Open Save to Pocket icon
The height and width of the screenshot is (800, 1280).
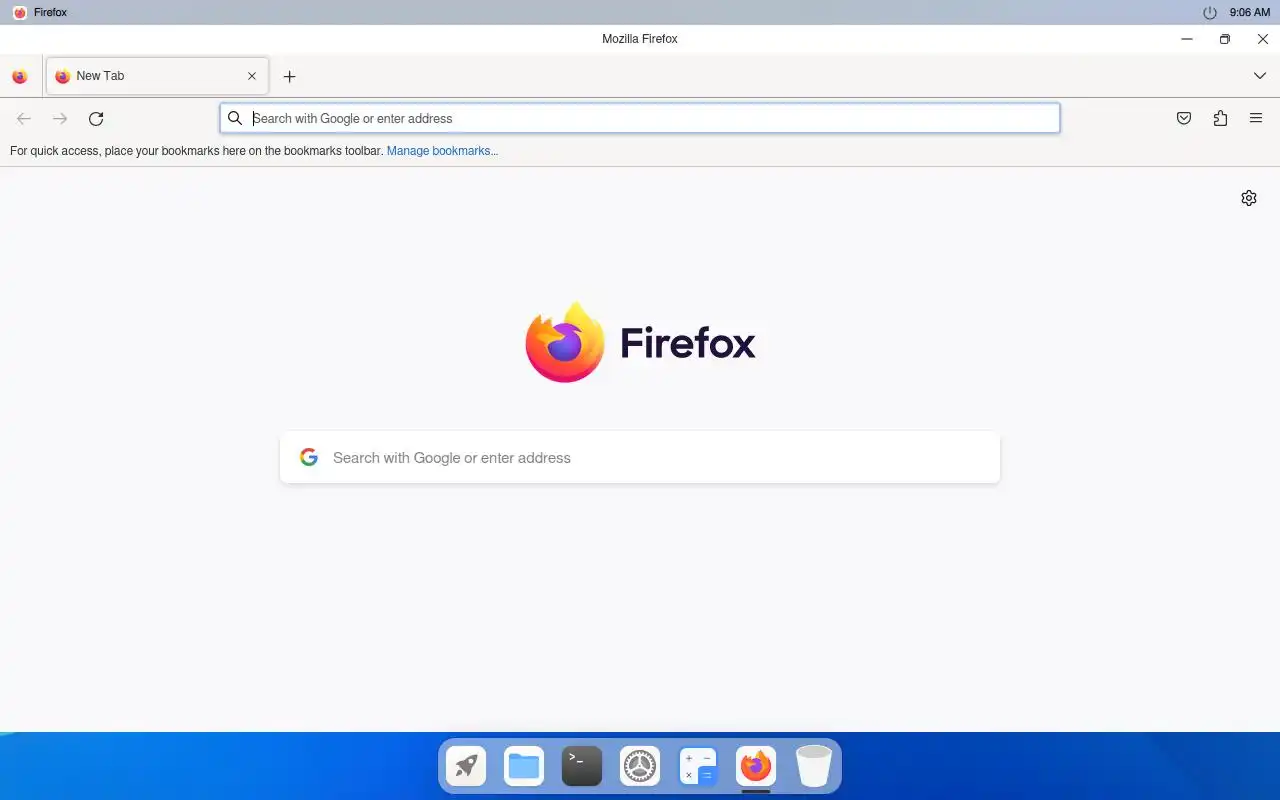[x=1184, y=118]
